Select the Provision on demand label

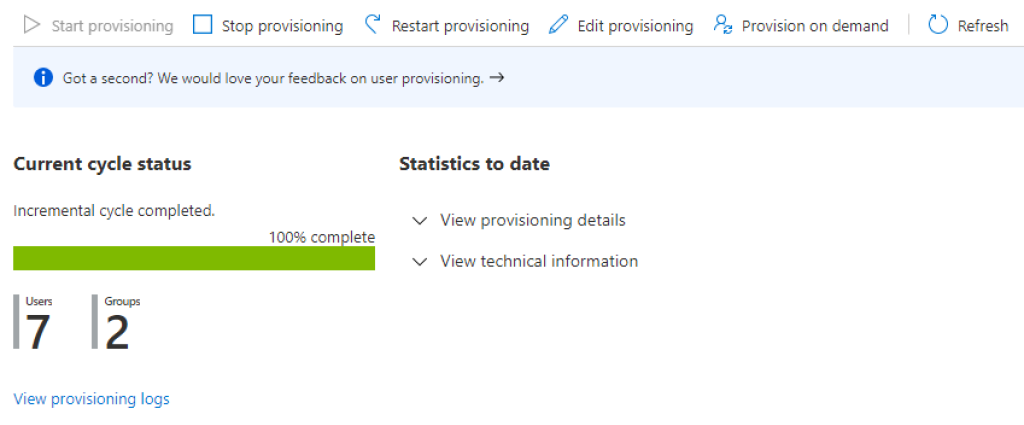tap(815, 26)
